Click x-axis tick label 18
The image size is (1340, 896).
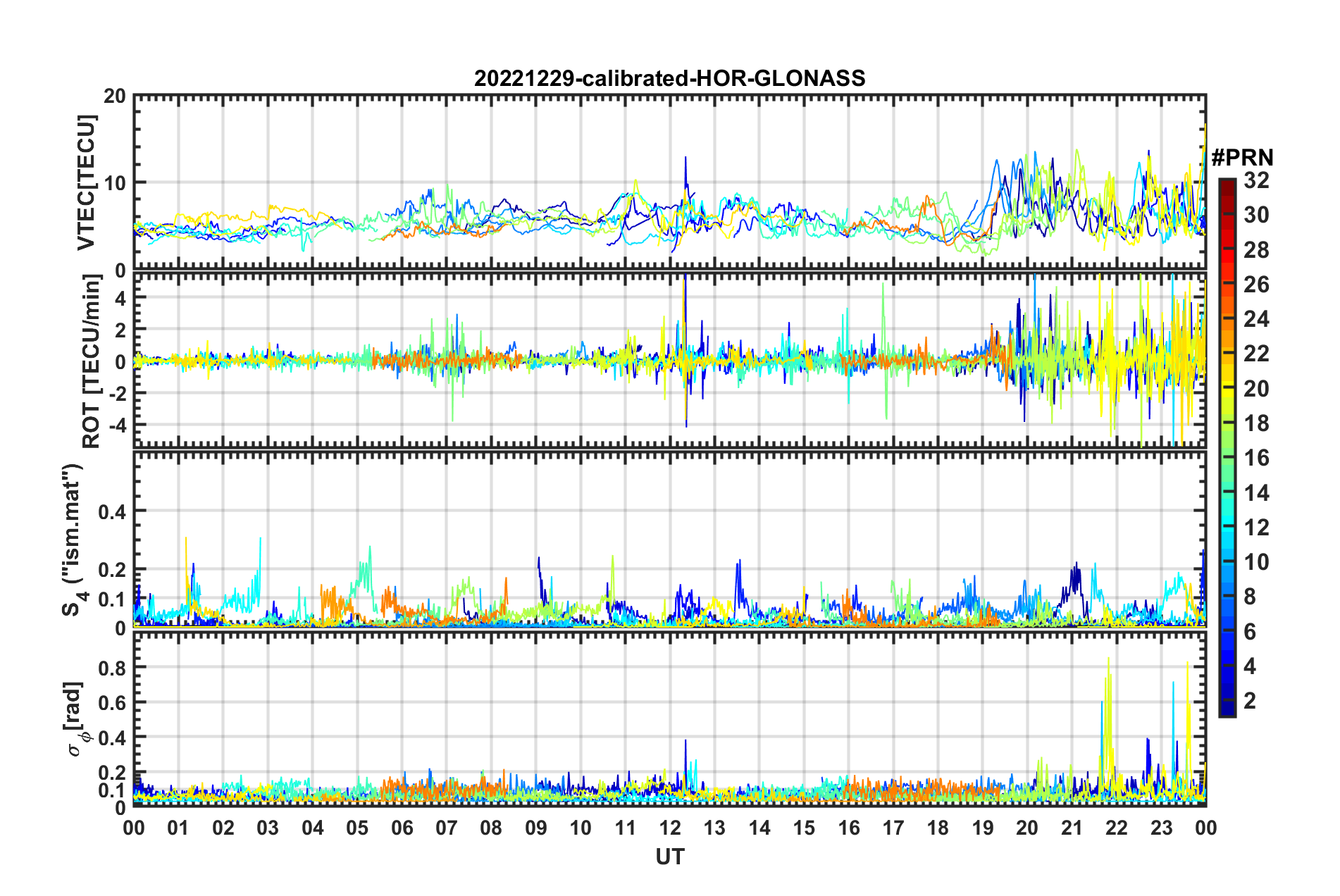point(938,828)
